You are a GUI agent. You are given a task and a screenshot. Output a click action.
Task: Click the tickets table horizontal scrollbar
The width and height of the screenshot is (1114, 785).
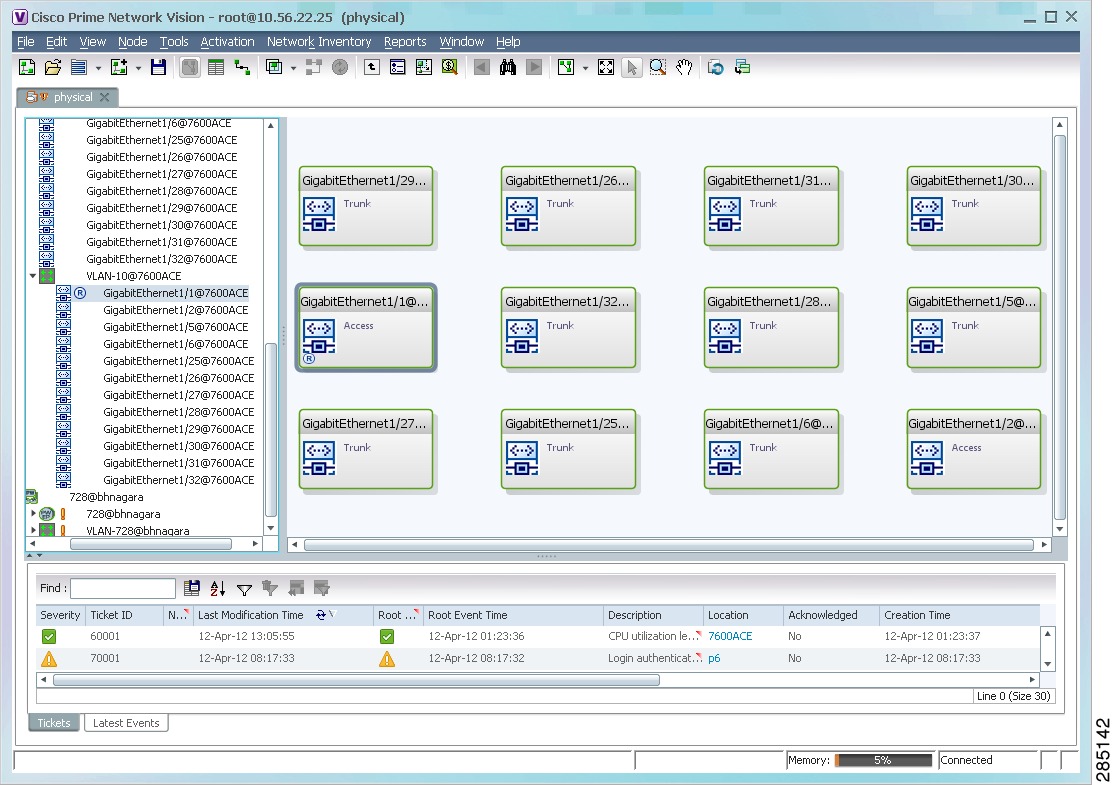point(357,680)
